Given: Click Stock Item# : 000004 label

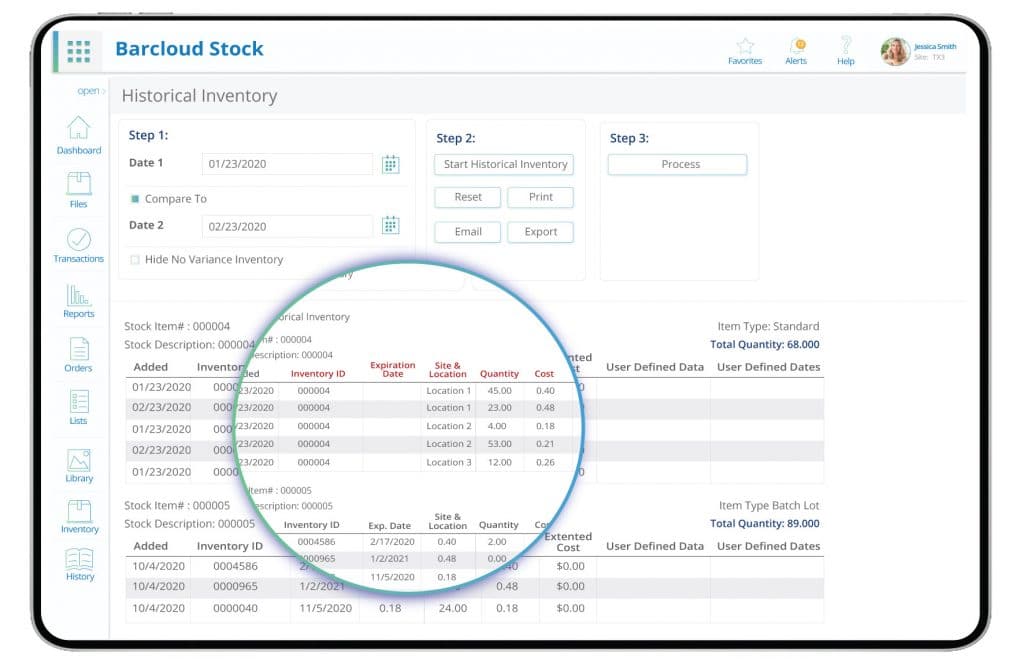Looking at the screenshot, I should 177,326.
